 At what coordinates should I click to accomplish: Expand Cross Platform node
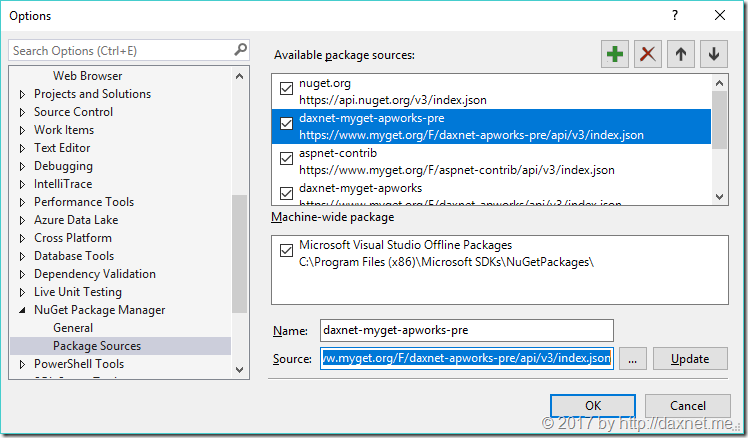(x=22, y=238)
